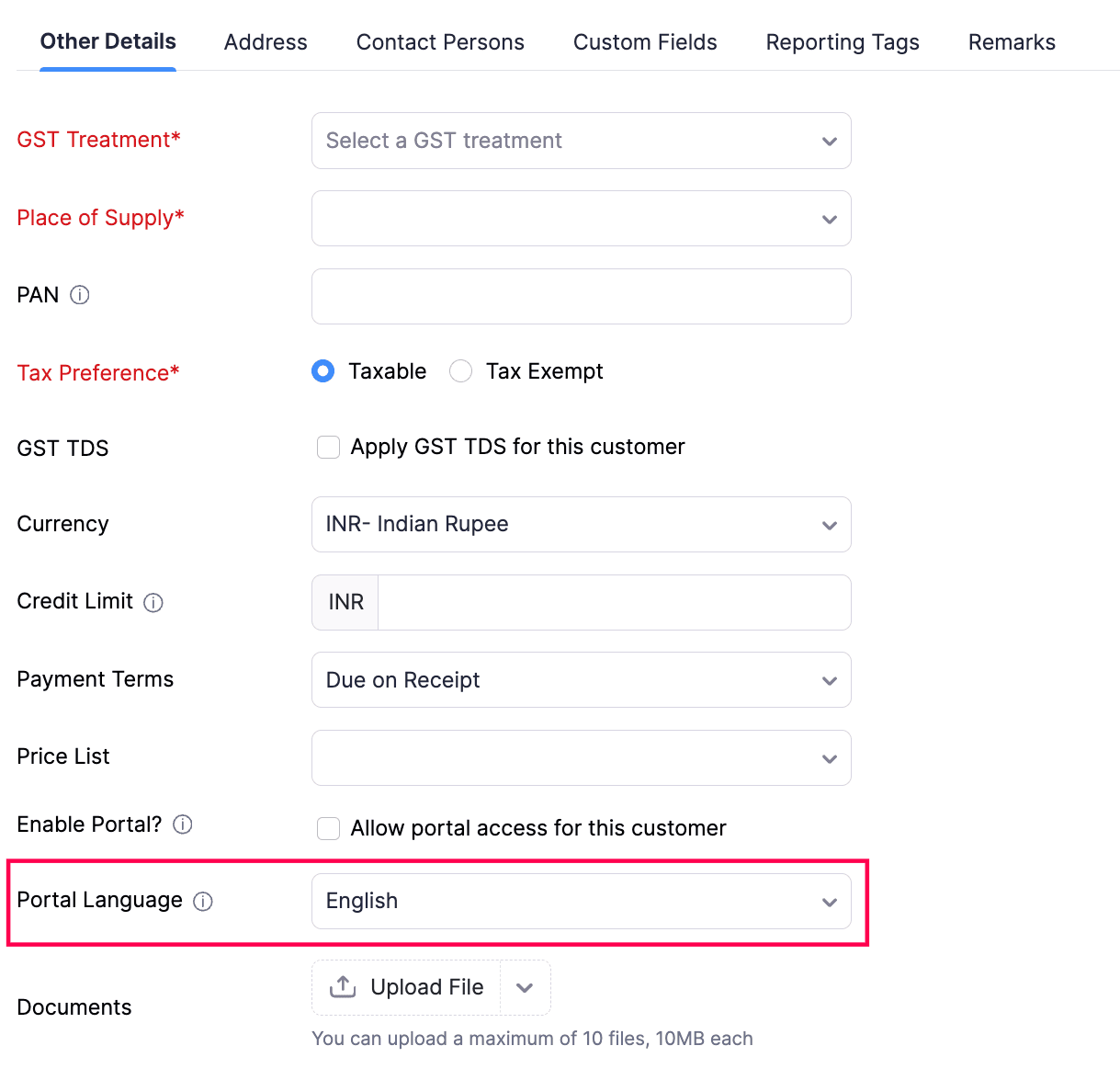1120x1080 pixels.
Task: Expand the Portal Language dropdown showing English
Action: (830, 902)
